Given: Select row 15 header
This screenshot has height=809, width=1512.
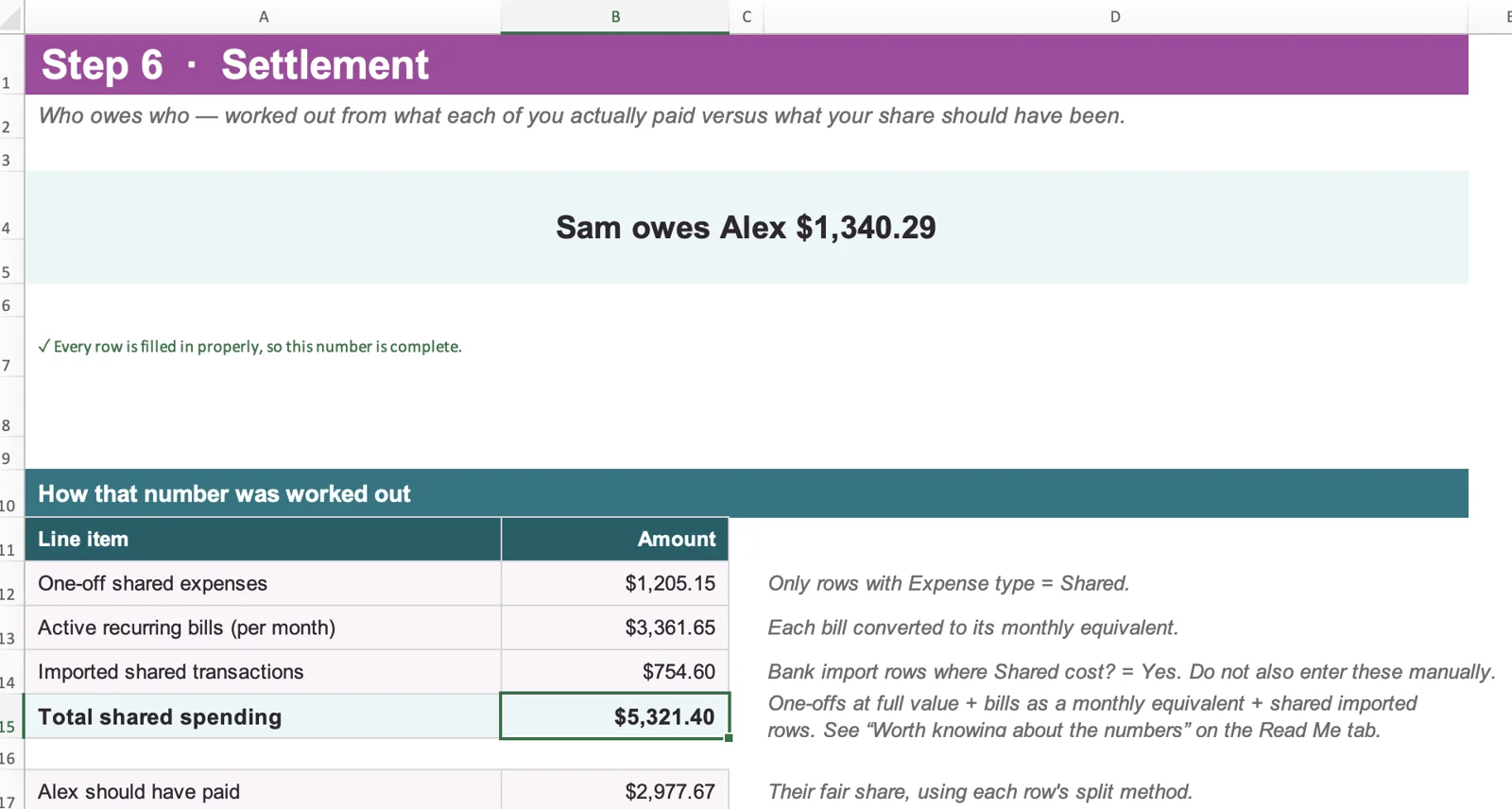Looking at the screenshot, I should click(11, 716).
